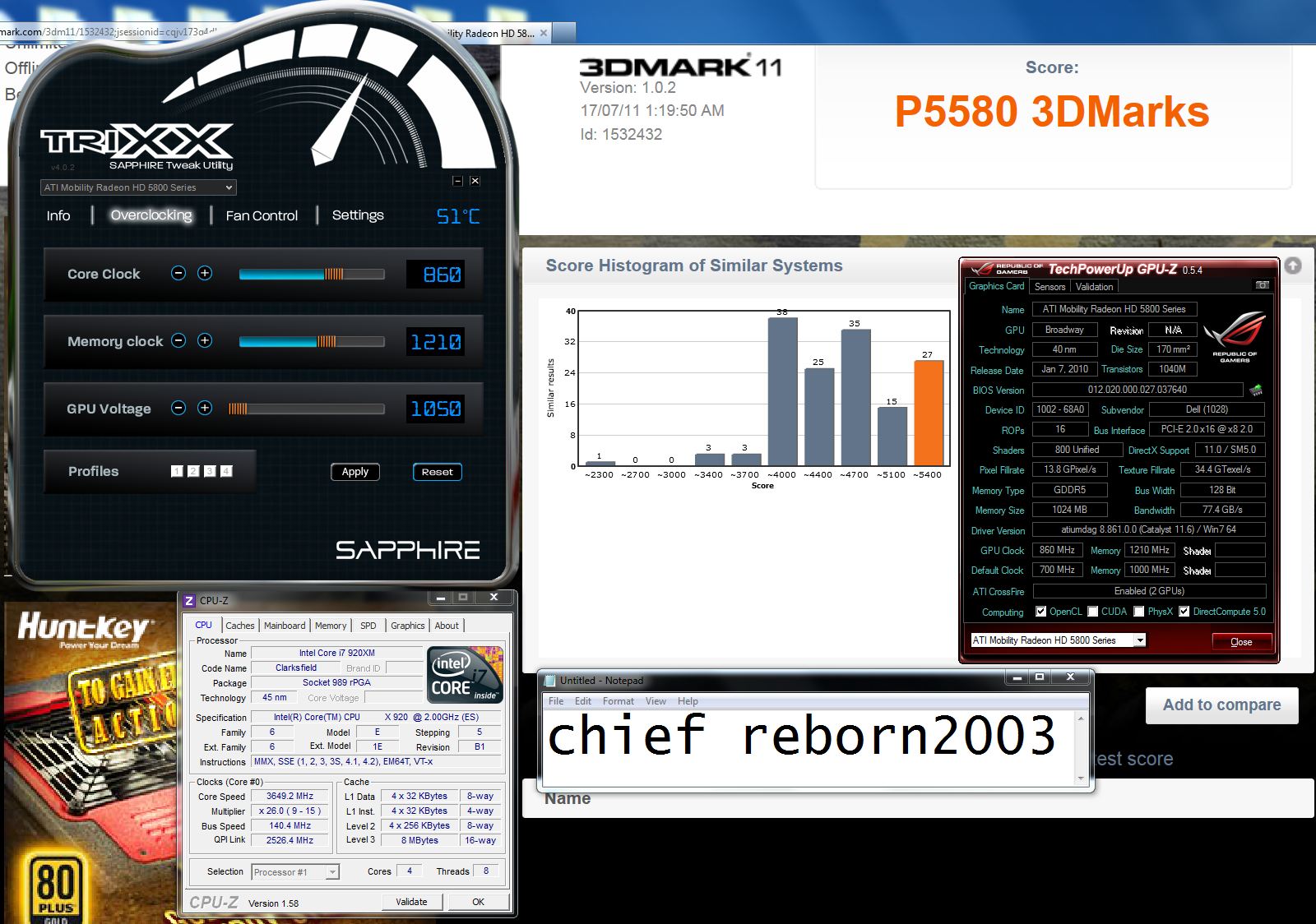
Task: Toggle the PhysX checkbox in GPU-Z
Action: (1139, 612)
